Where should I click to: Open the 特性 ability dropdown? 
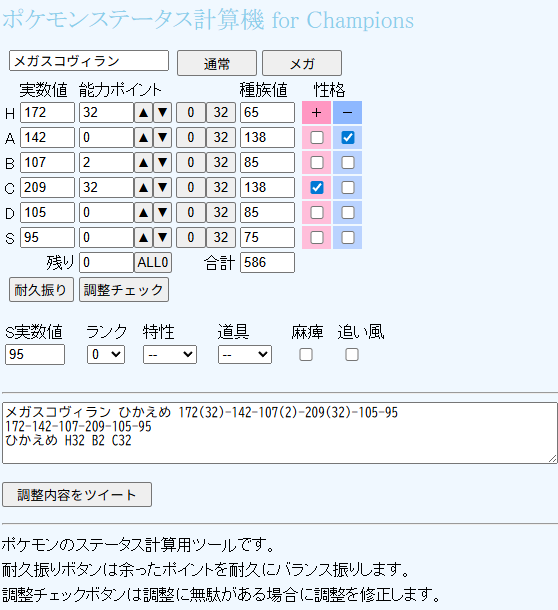point(170,354)
